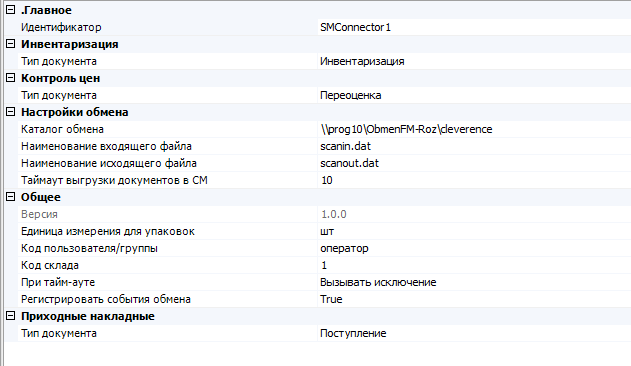Collapse the Инвентаризация category
This screenshot has height=366, width=631.
pos(10,43)
